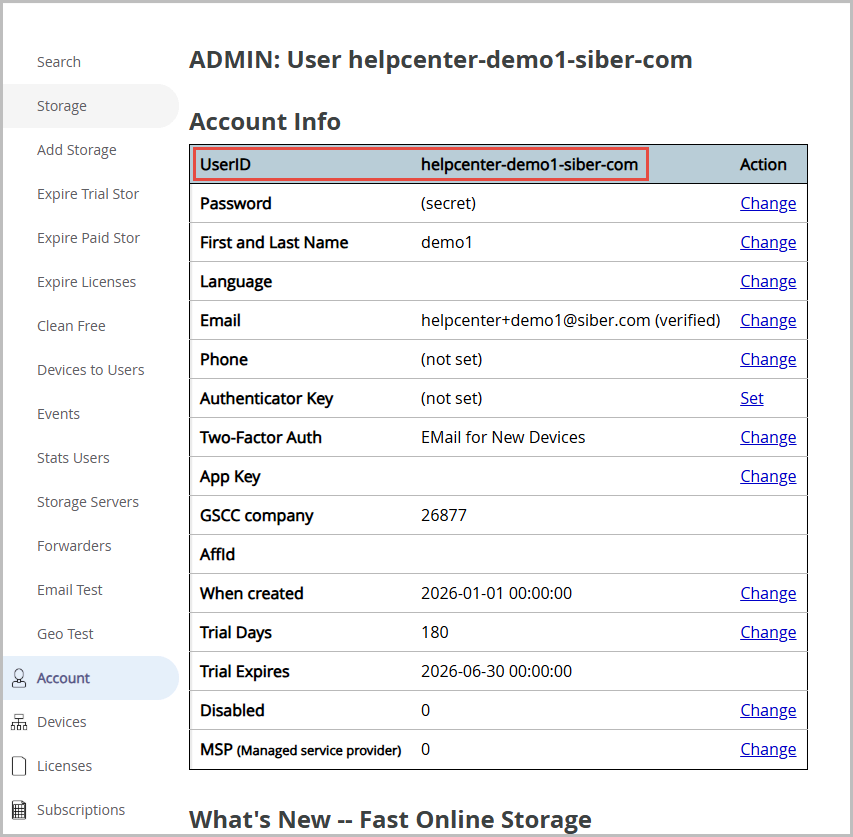The width and height of the screenshot is (853, 837).
Task: Select Storage in the sidebar
Action: [62, 106]
